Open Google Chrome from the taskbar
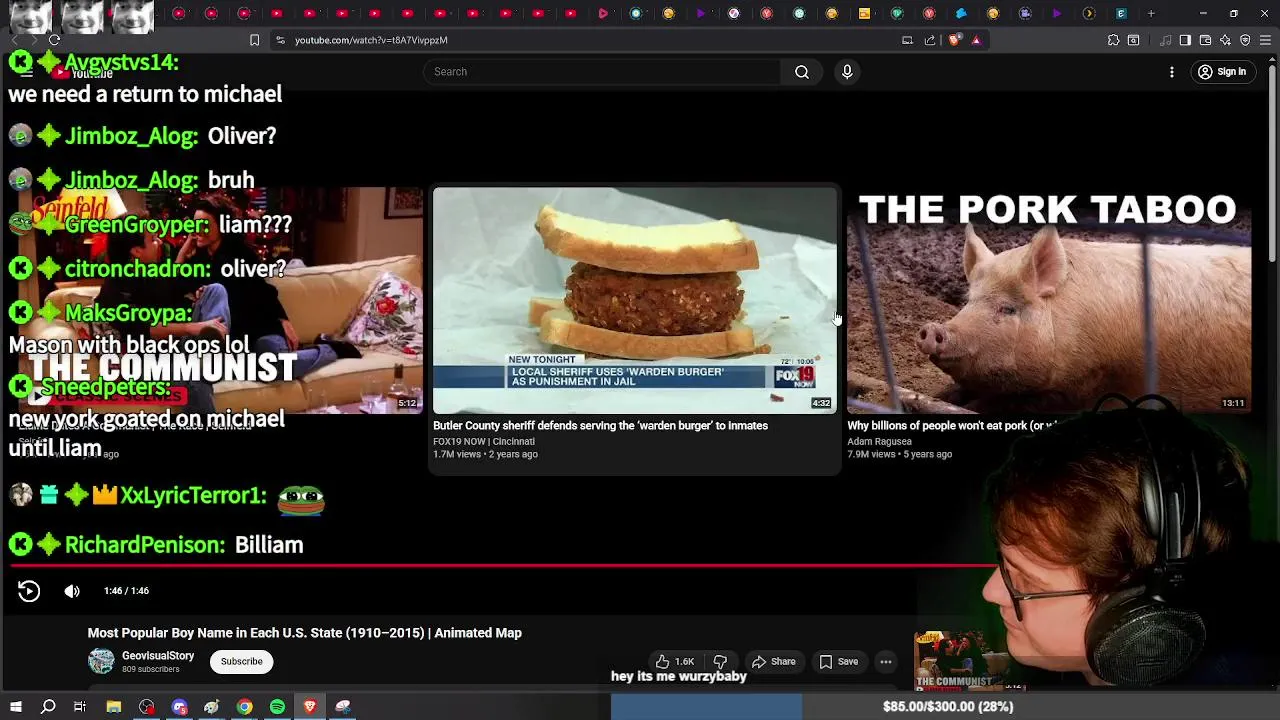Image resolution: width=1280 pixels, height=720 pixels. pos(245,707)
